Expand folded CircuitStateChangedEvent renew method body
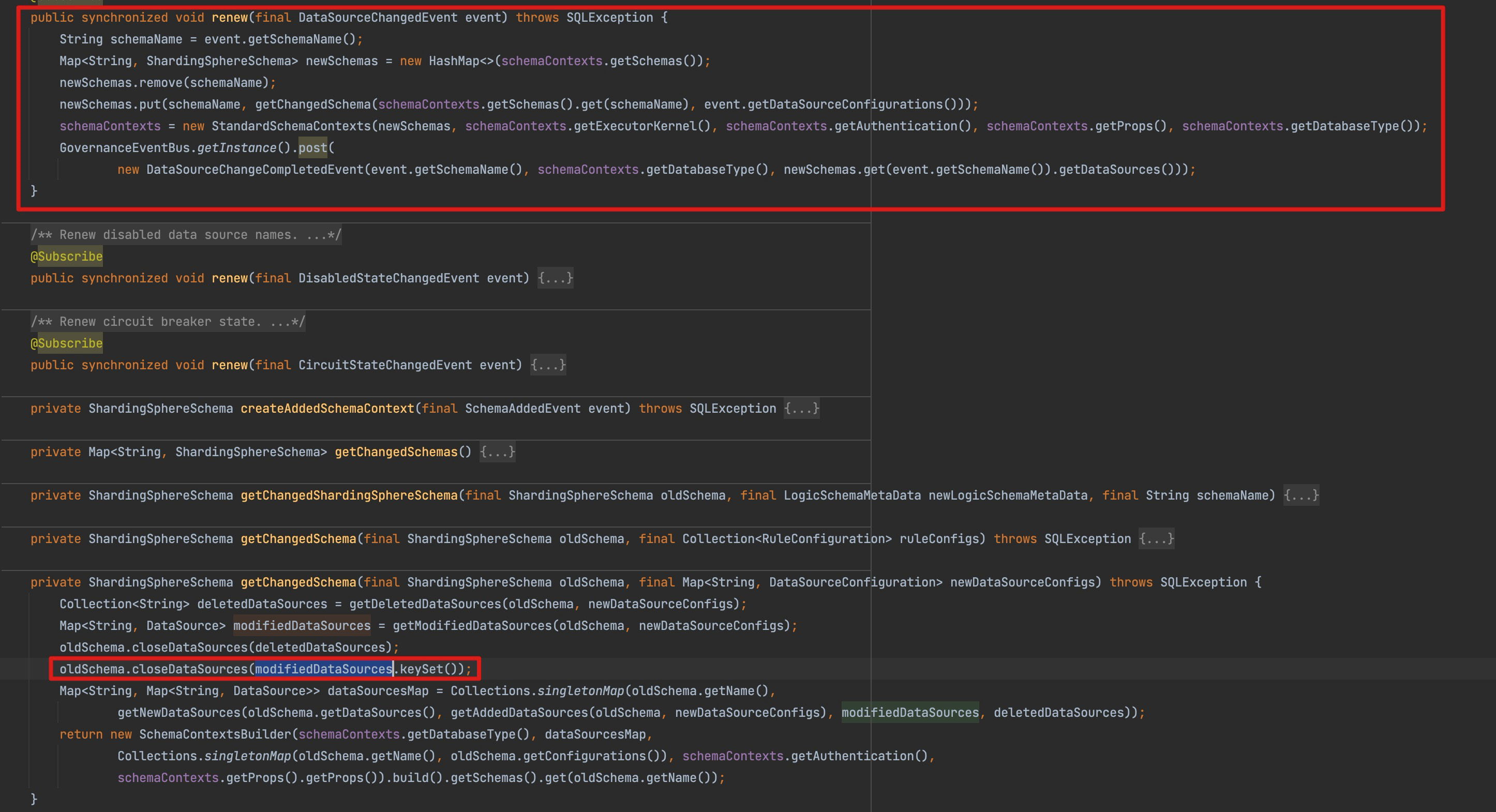 point(548,365)
